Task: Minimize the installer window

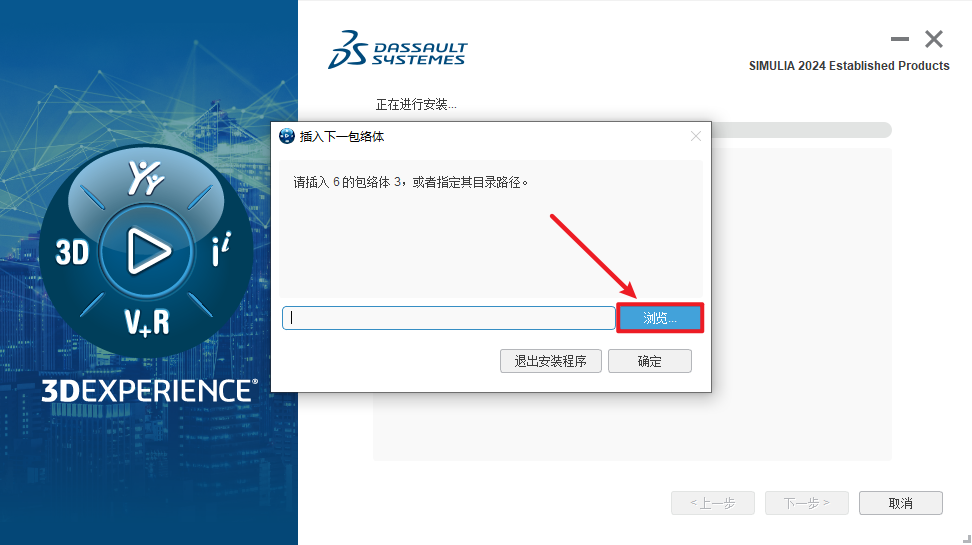Action: pyautogui.click(x=899, y=39)
